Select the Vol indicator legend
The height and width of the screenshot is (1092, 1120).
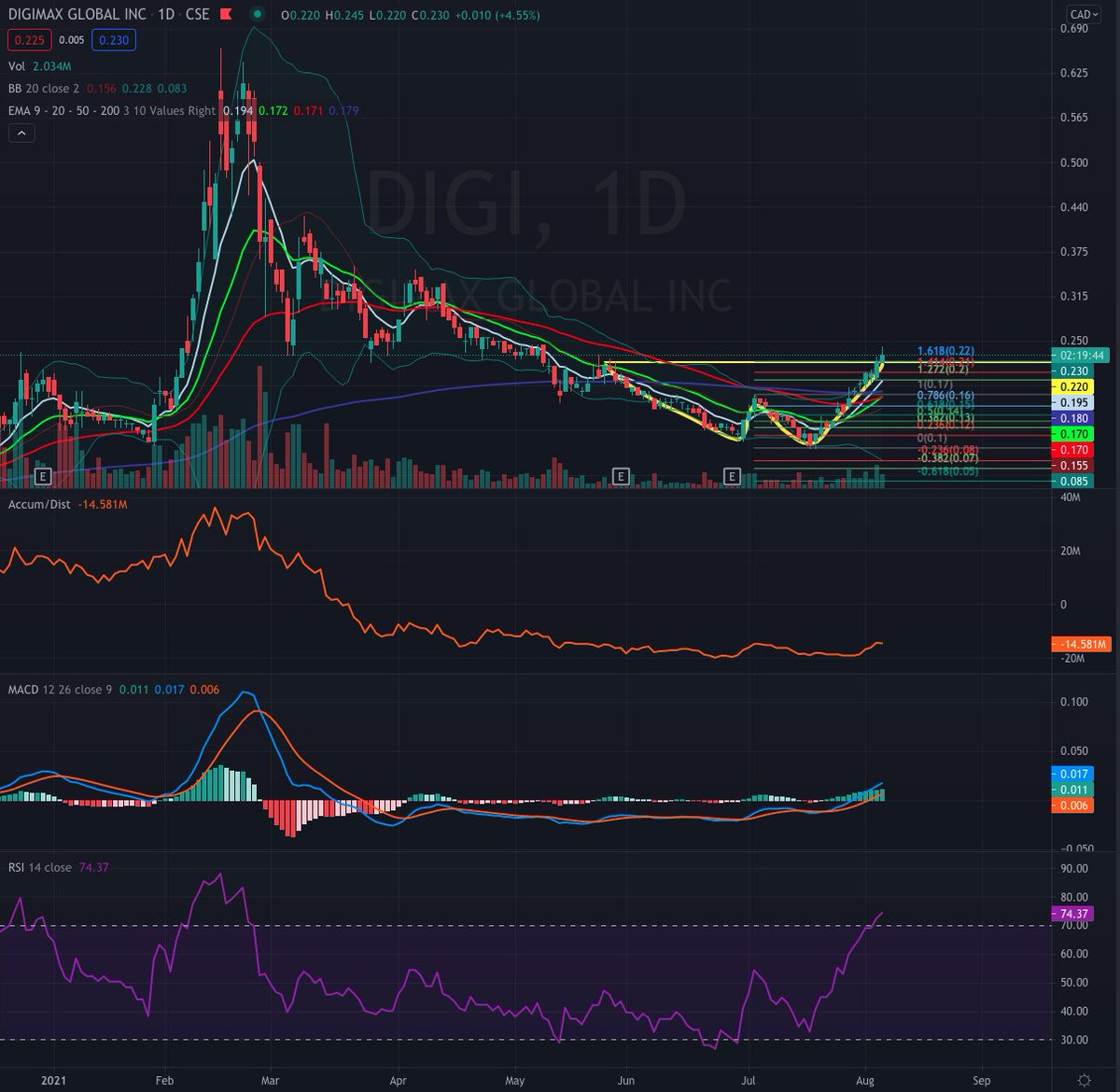pos(17,66)
